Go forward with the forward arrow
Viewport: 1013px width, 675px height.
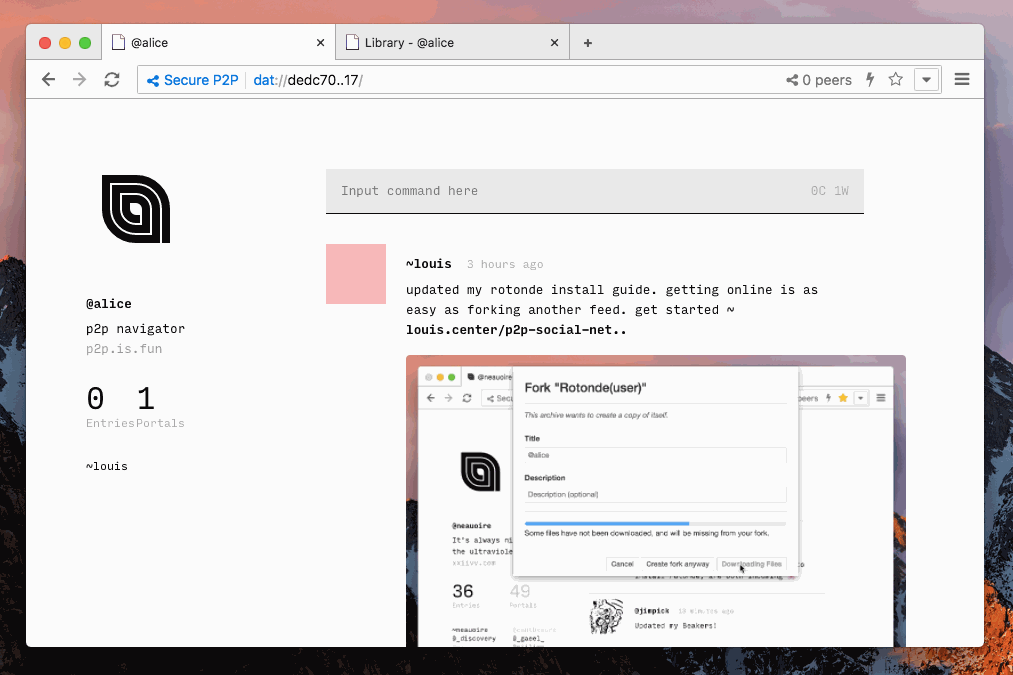tap(79, 79)
